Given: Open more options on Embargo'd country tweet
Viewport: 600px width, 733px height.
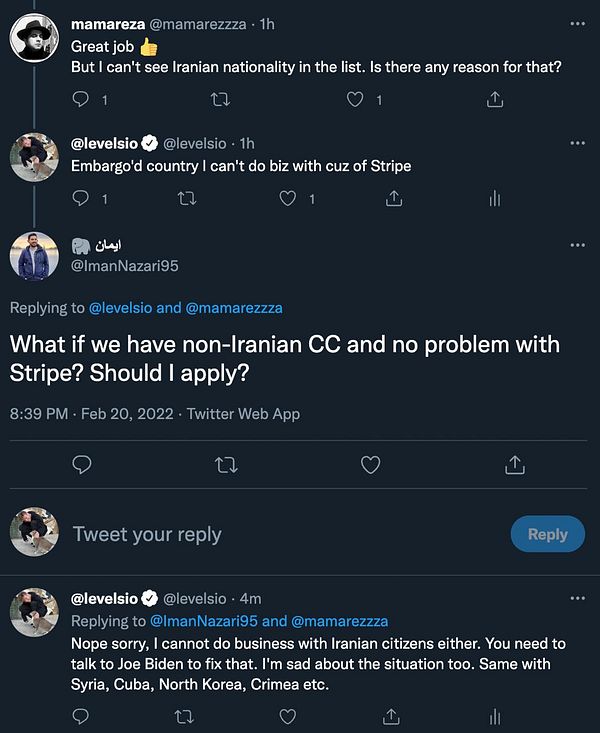Looking at the screenshot, I should coord(577,143).
